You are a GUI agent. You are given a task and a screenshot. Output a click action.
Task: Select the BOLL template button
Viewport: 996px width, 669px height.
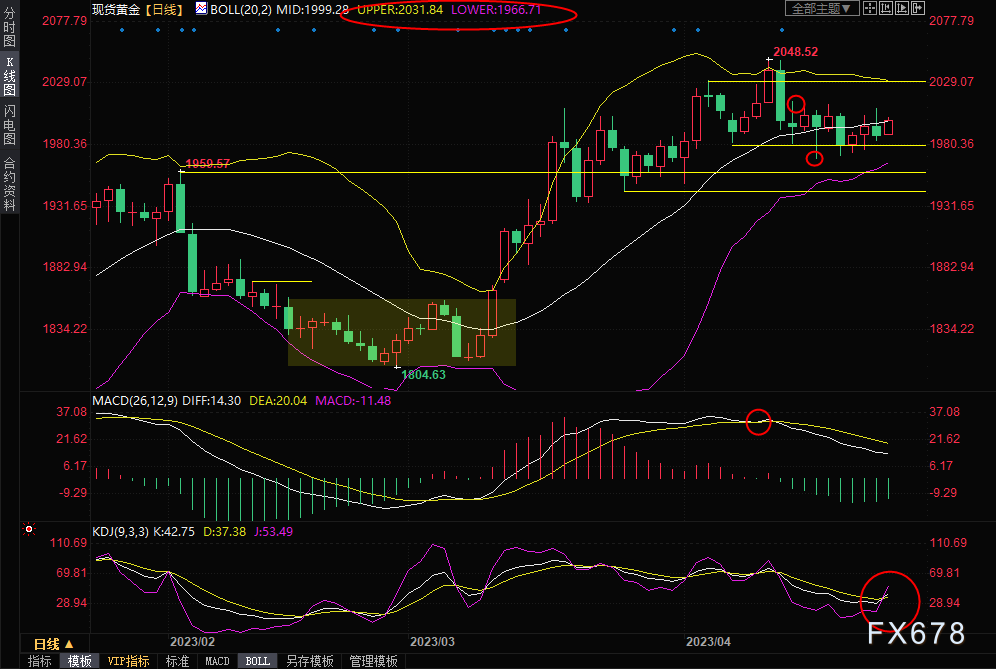coord(257,661)
